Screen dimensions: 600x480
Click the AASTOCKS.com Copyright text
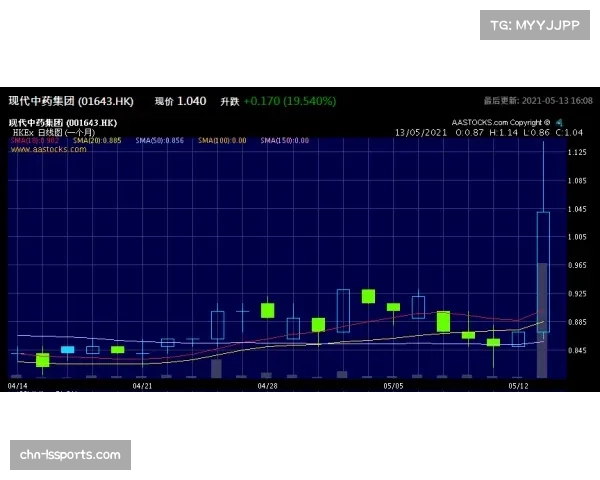[500, 122]
